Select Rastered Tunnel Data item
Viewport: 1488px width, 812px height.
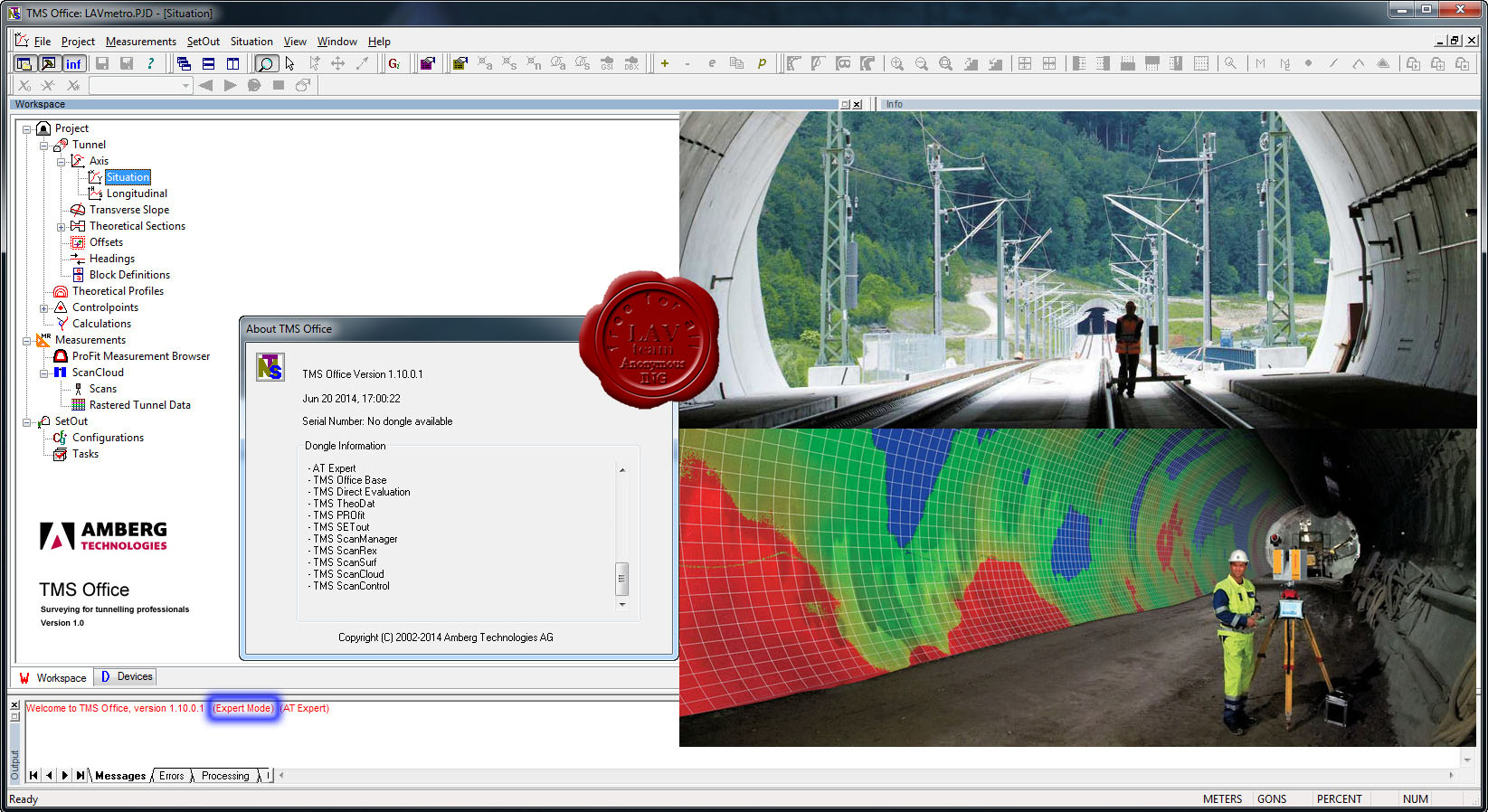pos(140,405)
